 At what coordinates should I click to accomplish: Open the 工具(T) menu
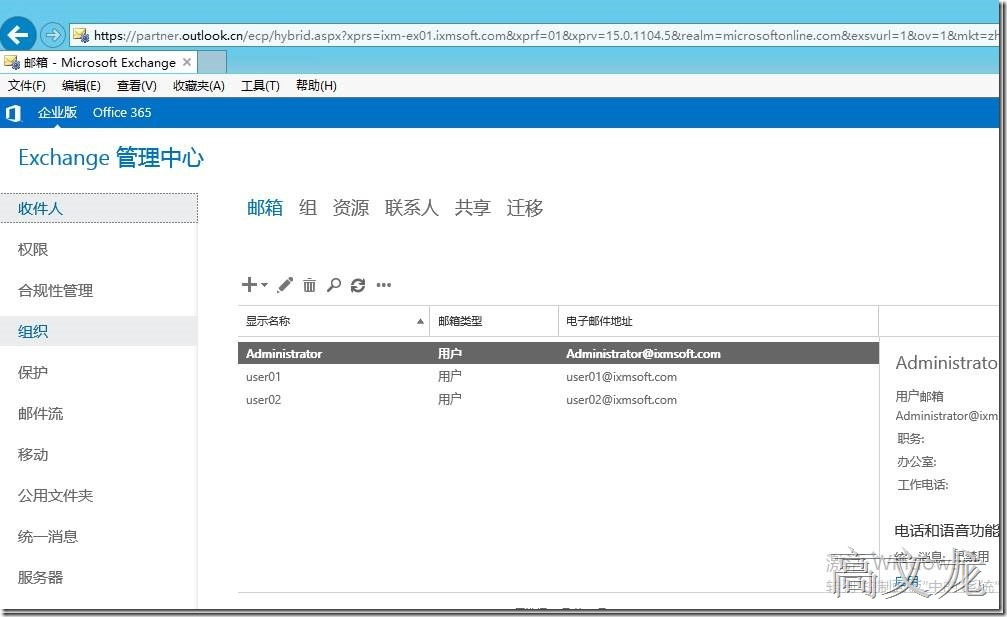point(260,85)
